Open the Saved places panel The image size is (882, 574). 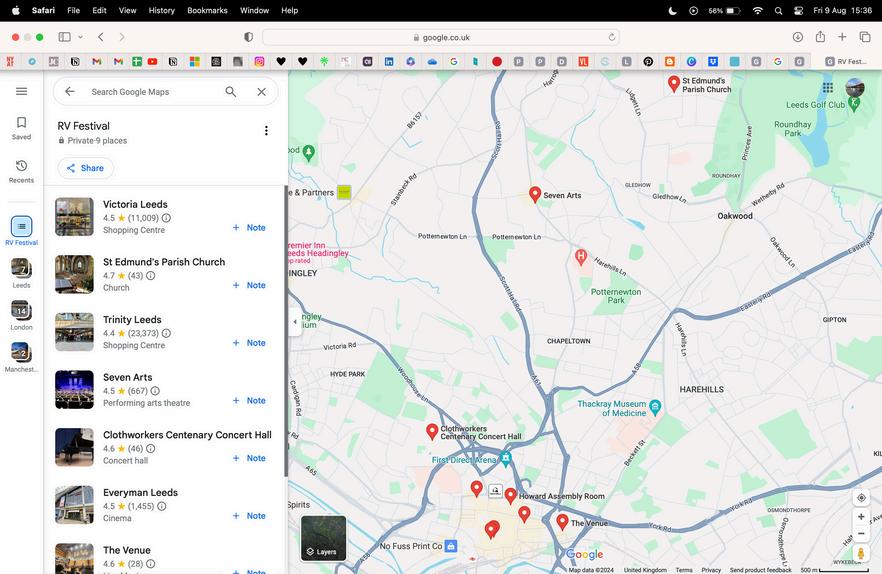tap(21, 128)
